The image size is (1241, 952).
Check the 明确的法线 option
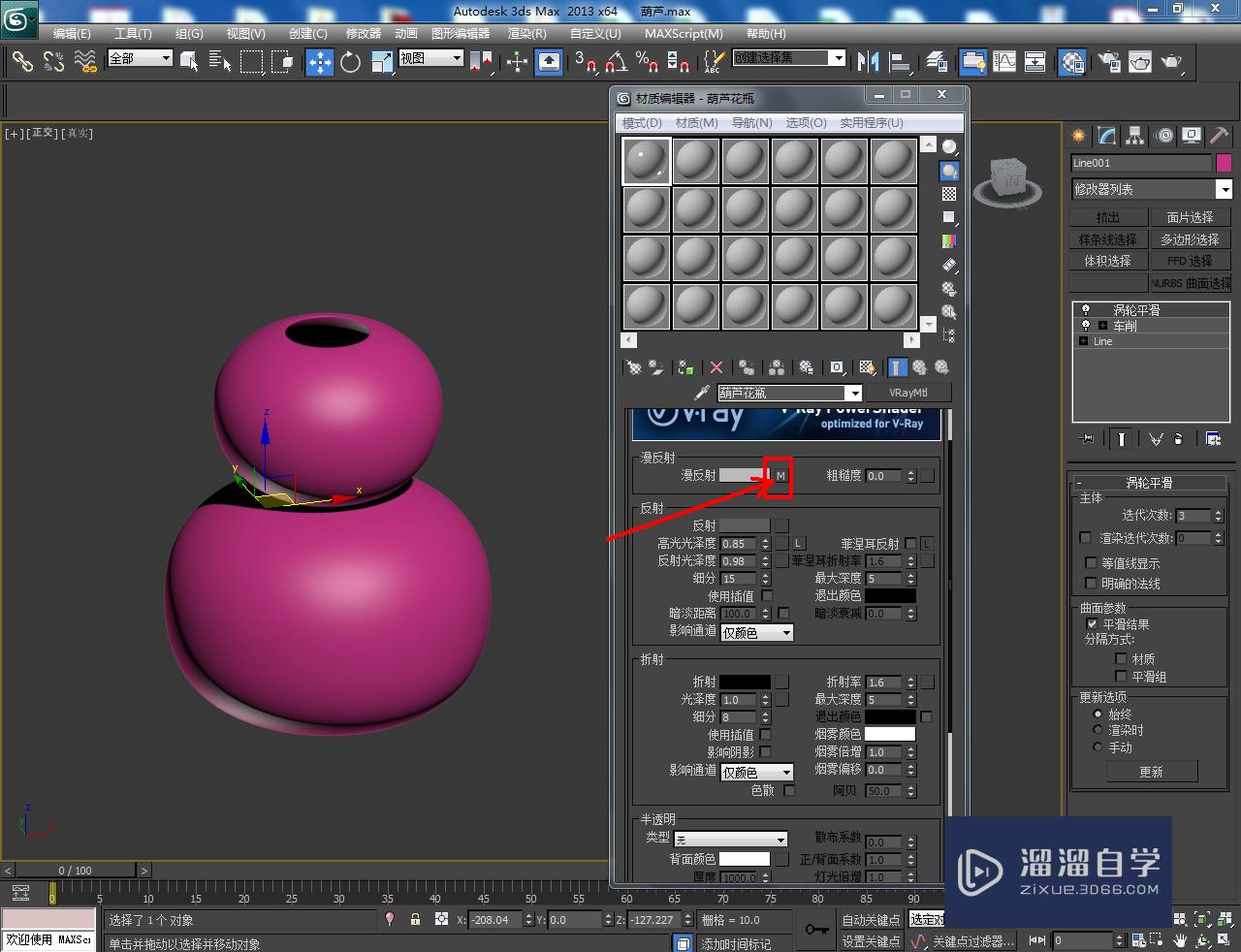coord(1091,583)
